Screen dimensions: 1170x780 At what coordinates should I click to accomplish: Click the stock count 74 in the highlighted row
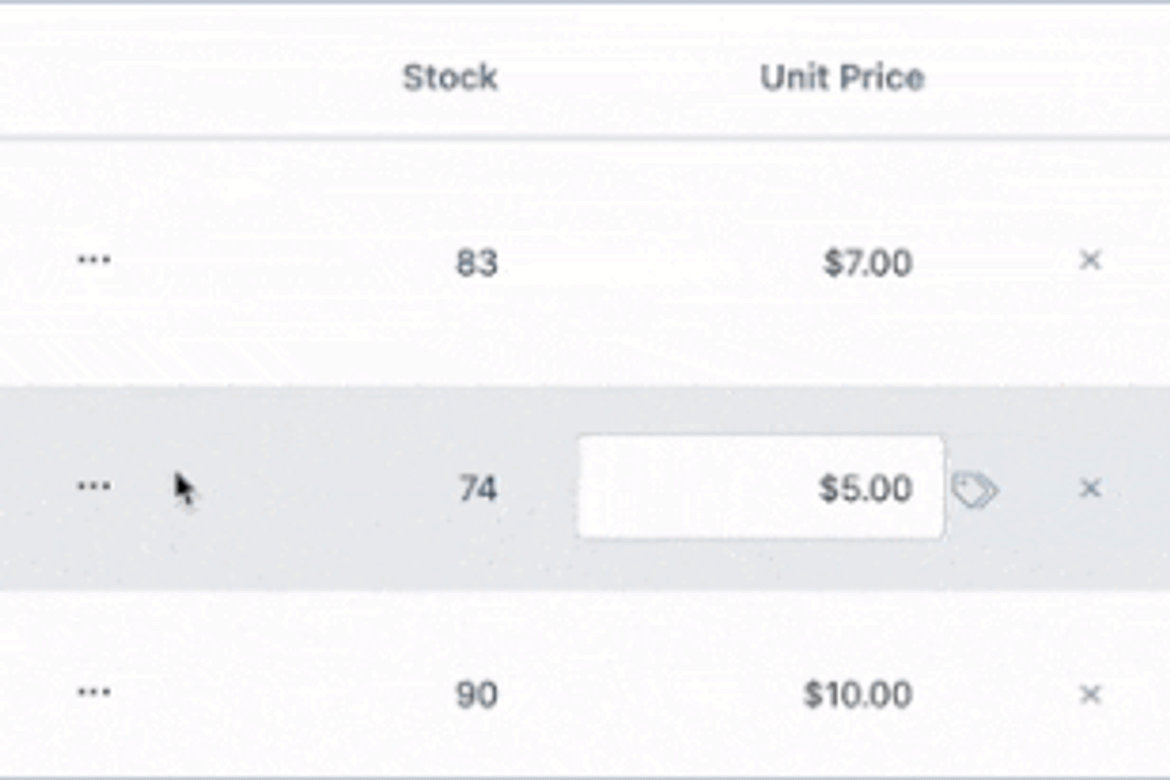click(x=478, y=488)
